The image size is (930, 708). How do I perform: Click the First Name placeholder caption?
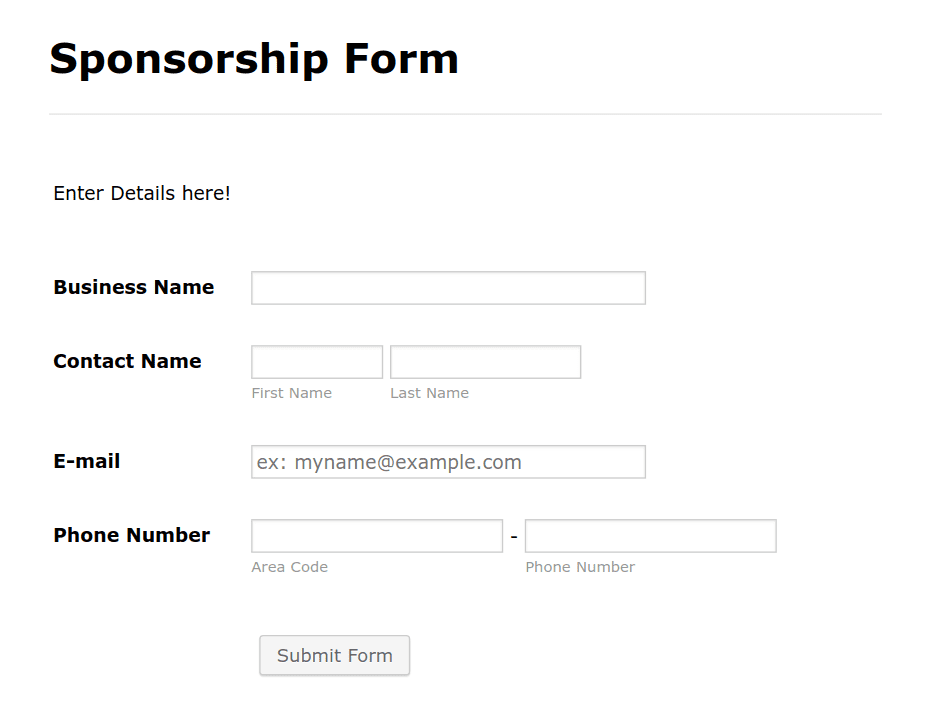click(x=291, y=392)
